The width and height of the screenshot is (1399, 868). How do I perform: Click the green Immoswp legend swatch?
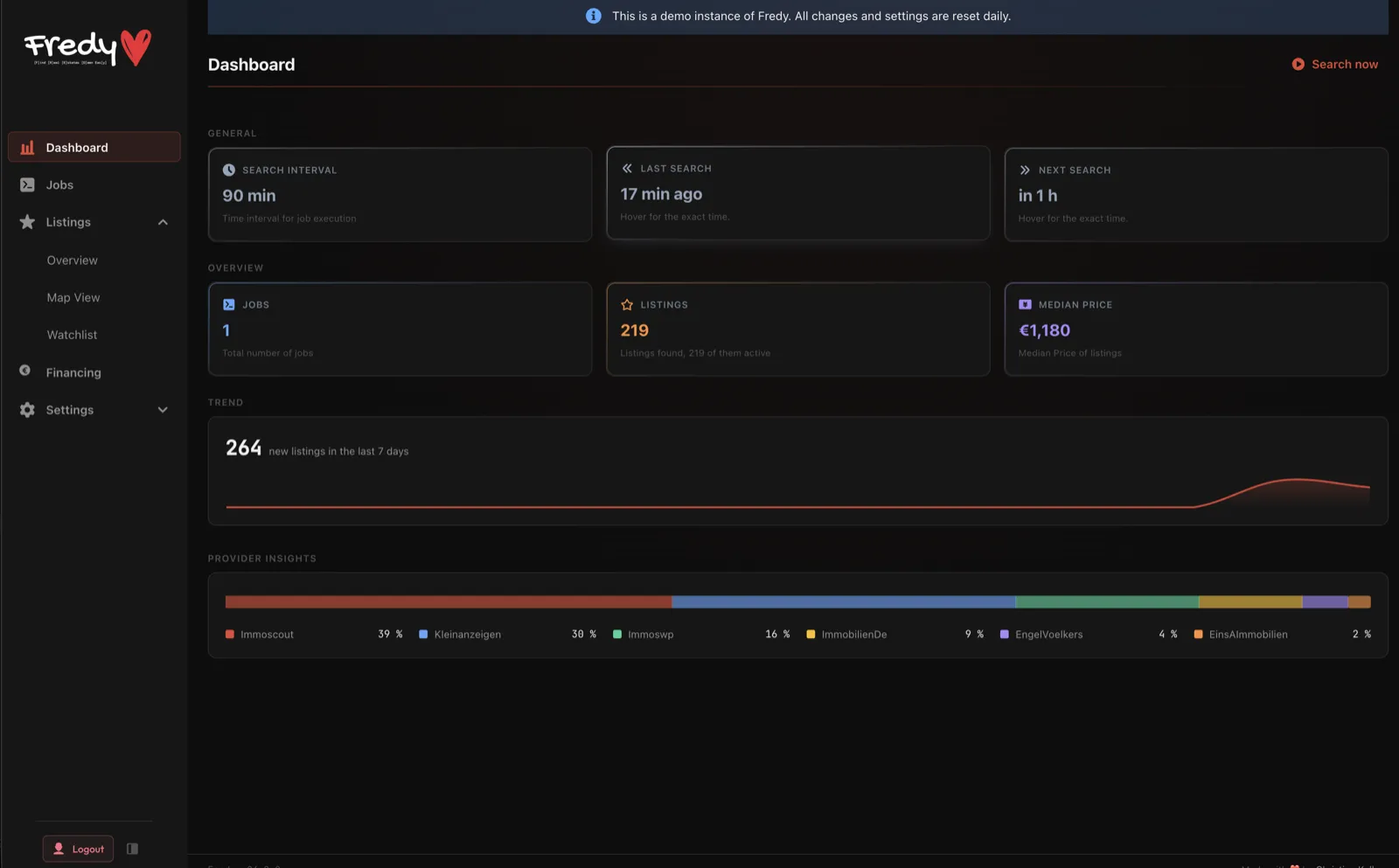[x=617, y=635]
